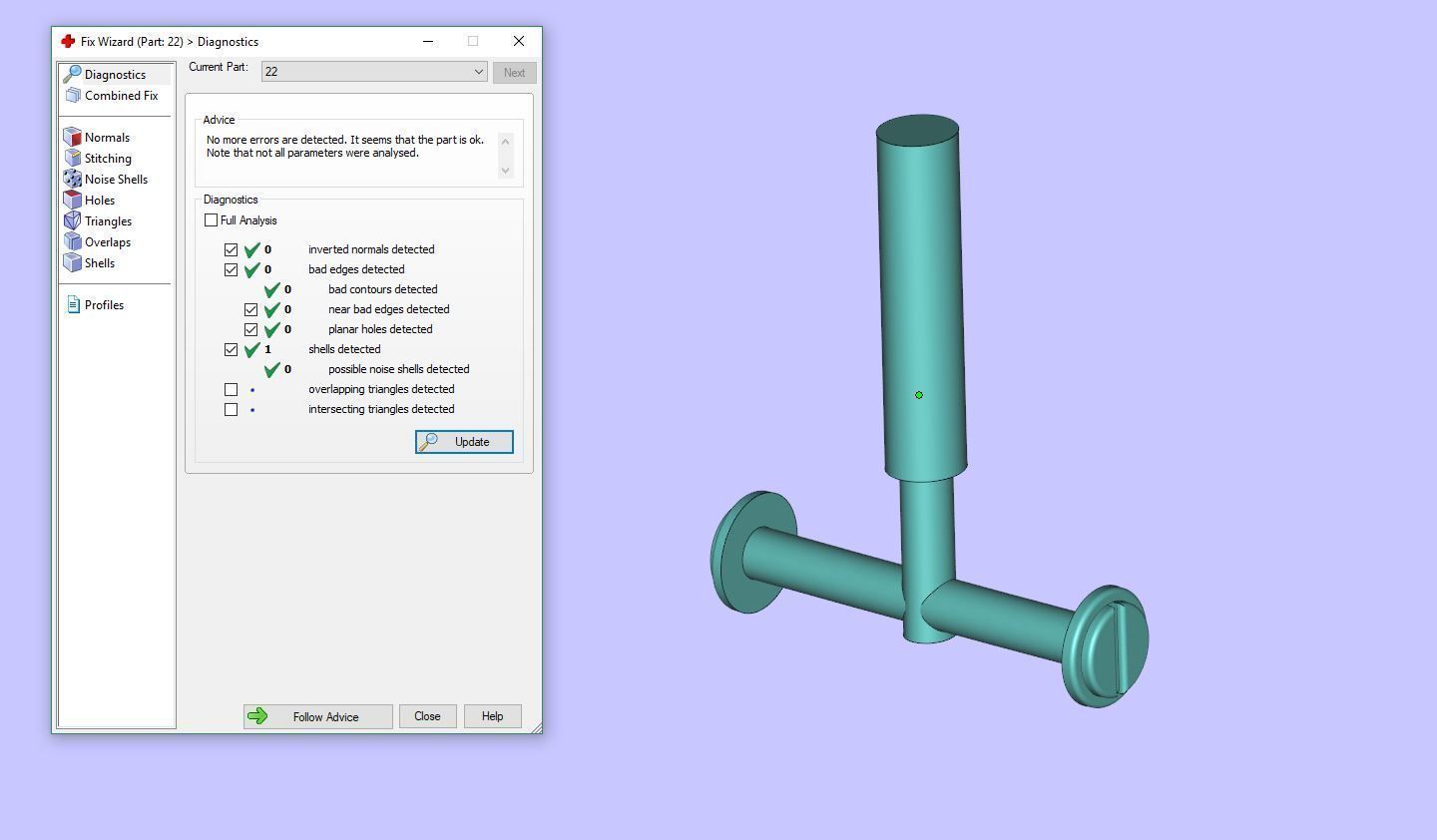The width and height of the screenshot is (1437, 840).
Task: Open the Combined Fix page
Action: pyautogui.click(x=121, y=96)
